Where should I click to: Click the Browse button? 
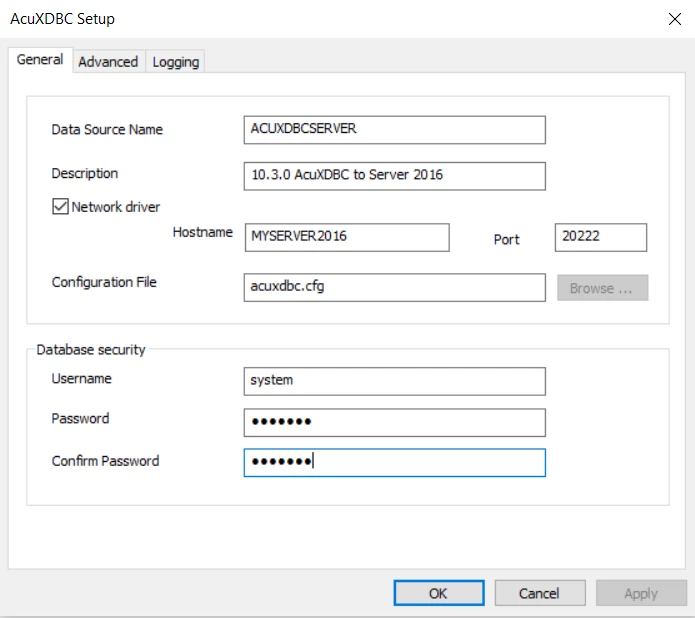(602, 288)
